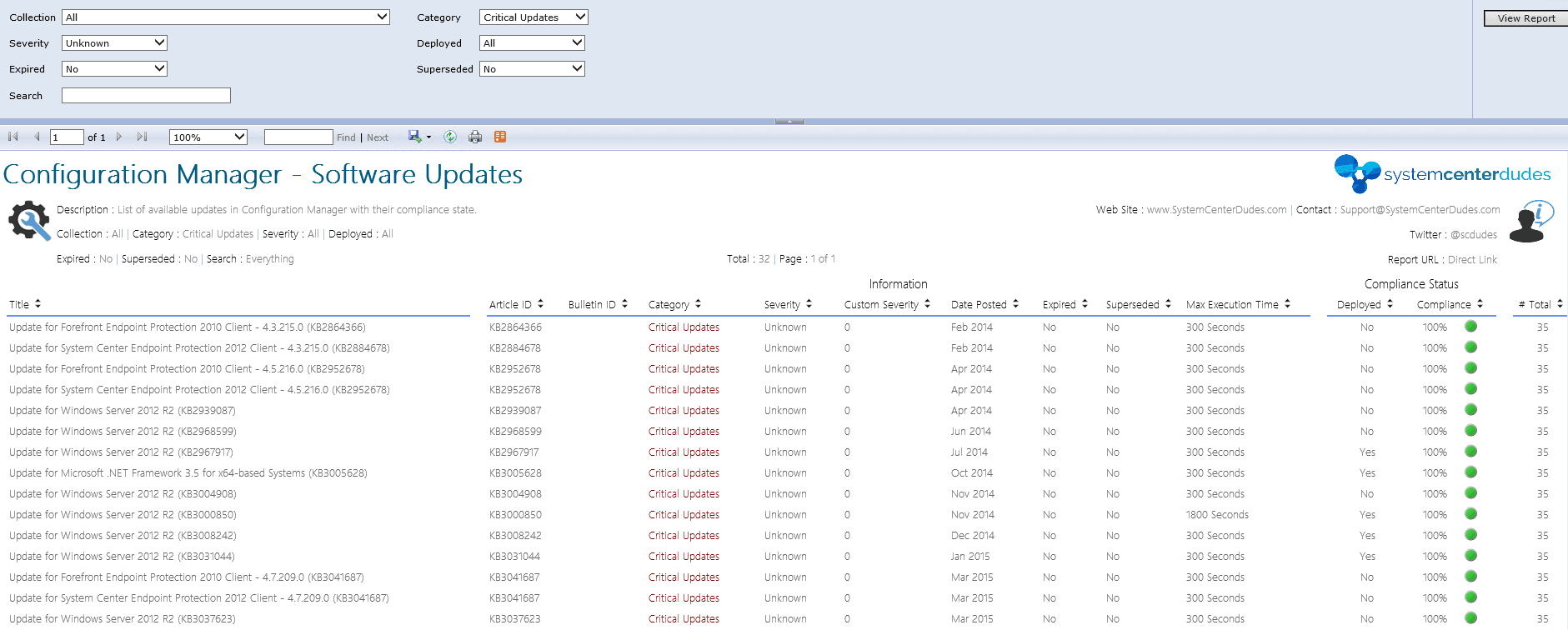Click the next page arrow
This screenshot has width=1568, height=630.
[119, 137]
